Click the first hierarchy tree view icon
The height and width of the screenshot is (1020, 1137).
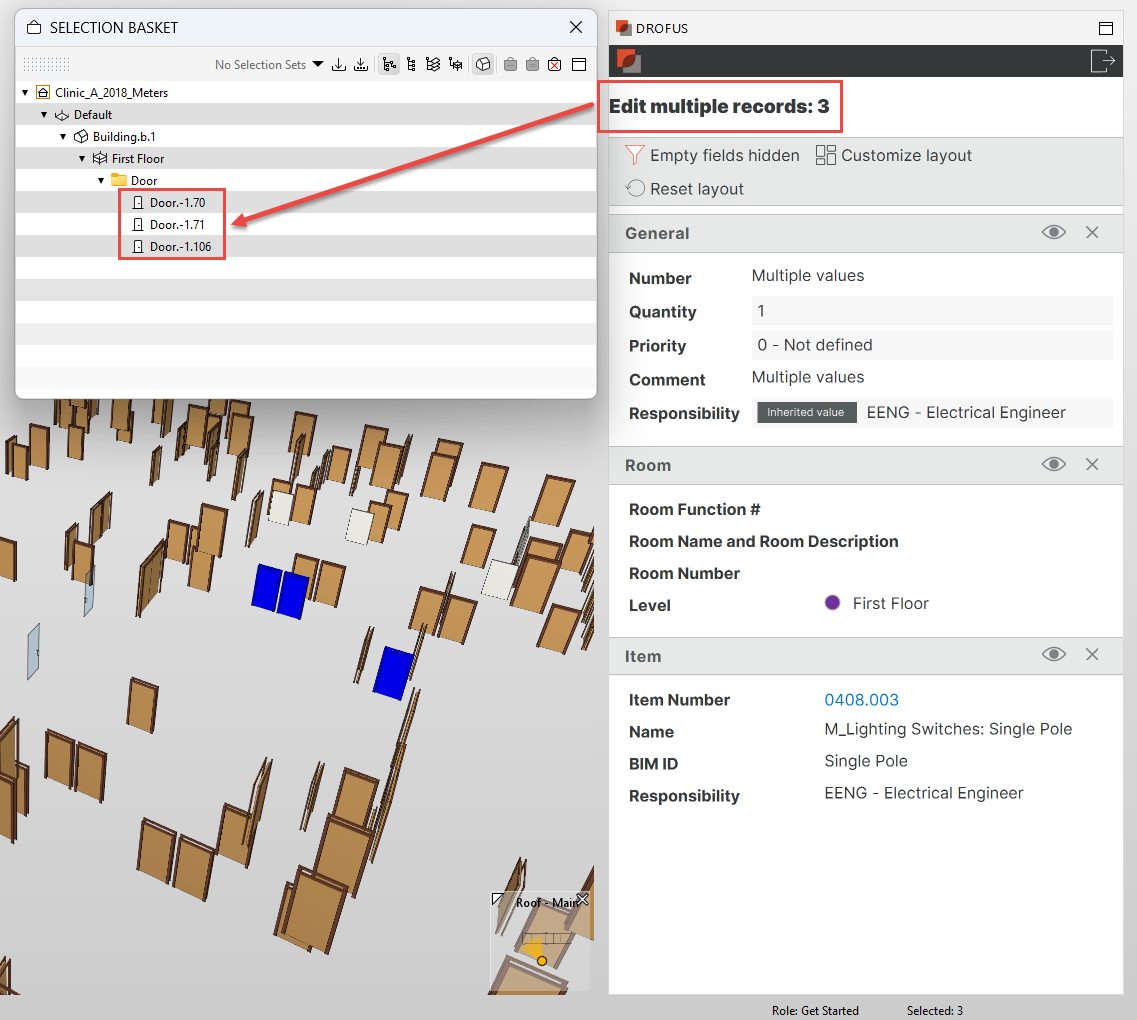[x=389, y=65]
